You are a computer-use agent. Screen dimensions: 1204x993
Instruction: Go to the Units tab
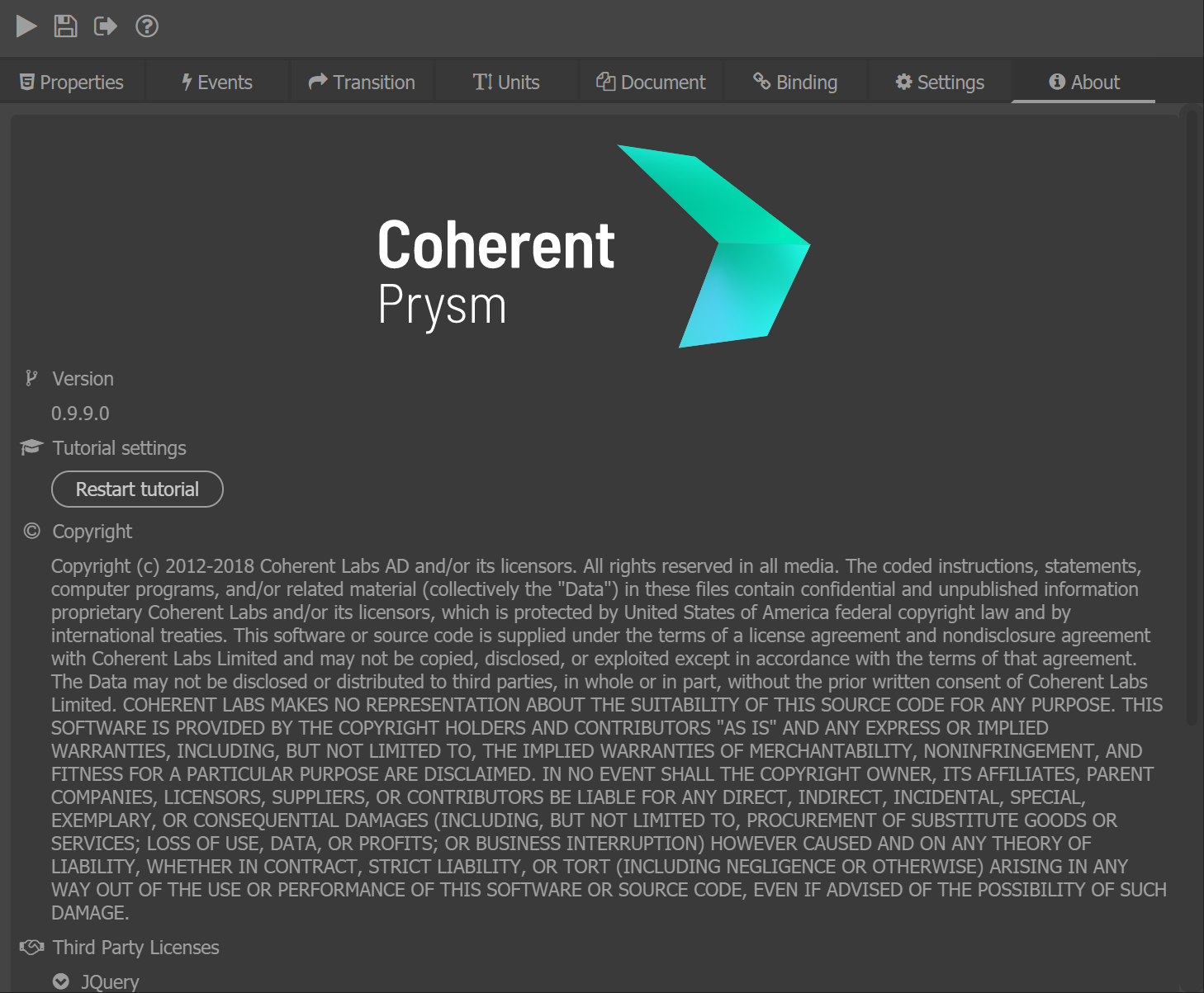tap(506, 83)
